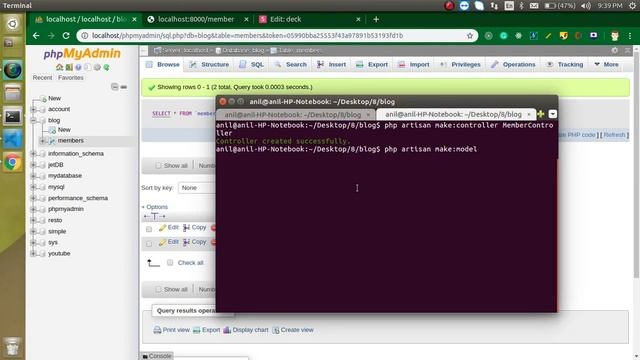Expand the account database node
This screenshot has height=360, width=640.
tap(33, 109)
